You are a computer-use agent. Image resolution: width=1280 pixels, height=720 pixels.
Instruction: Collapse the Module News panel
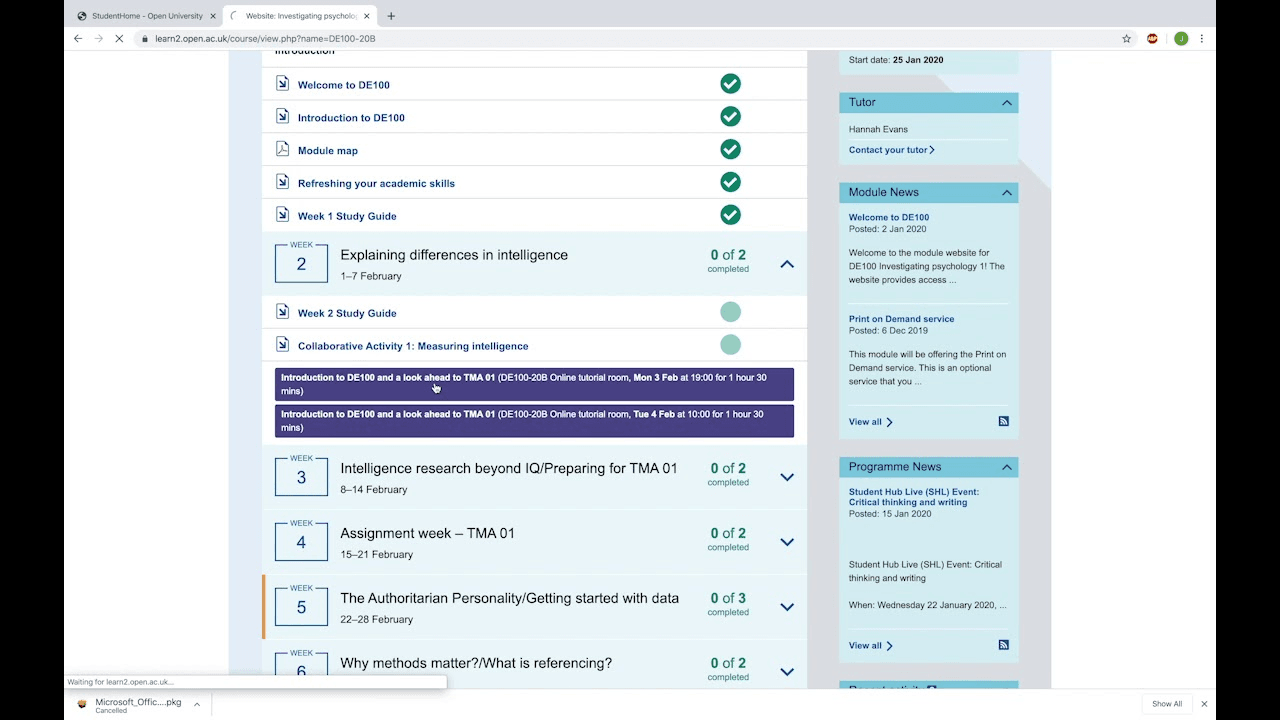point(1007,192)
